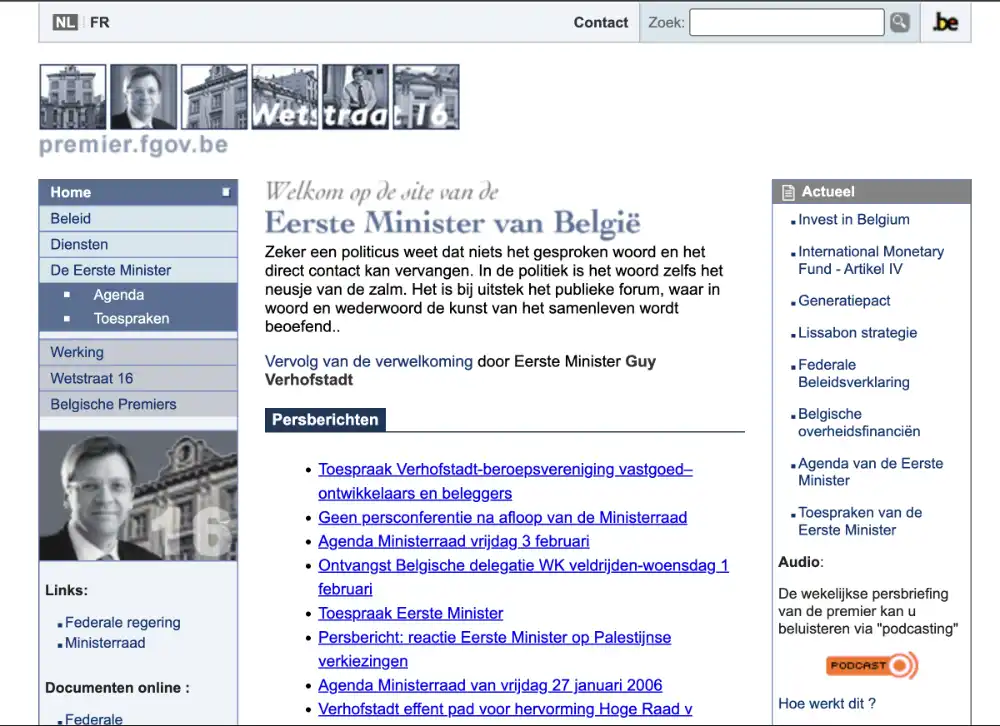Open Agenda Ministerraad vrijdag 3 februari
Screen dimensions: 1000x726
point(454,541)
